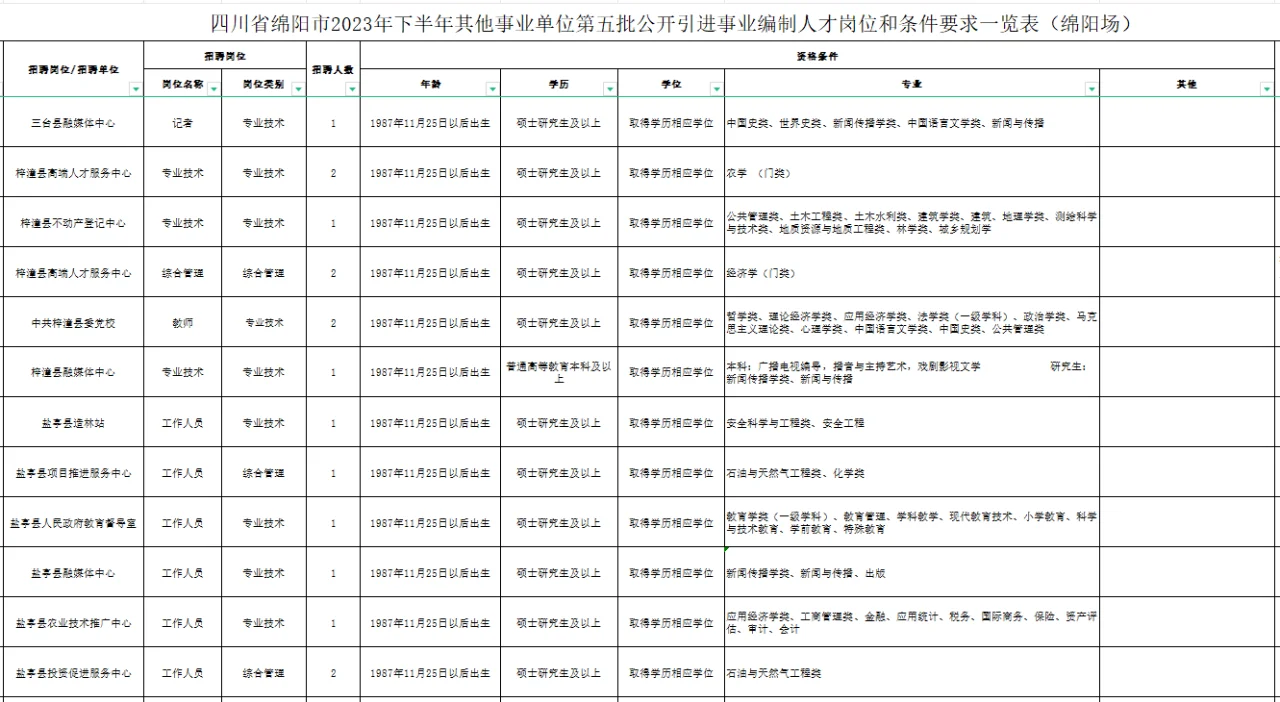Open the 招聘人数 filter dropdown arrow
This screenshot has width=1280, height=702.
click(x=352, y=90)
